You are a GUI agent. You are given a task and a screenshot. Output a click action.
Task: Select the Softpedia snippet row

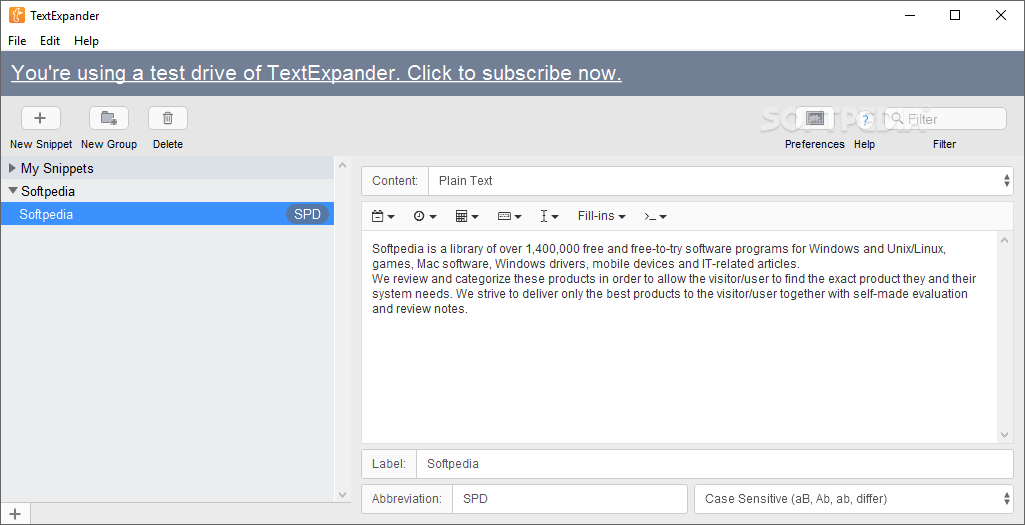click(167, 214)
